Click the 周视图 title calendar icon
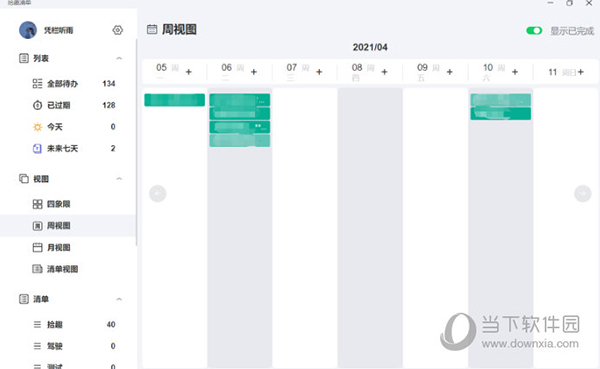Viewport: 600px width, 369px height. [x=152, y=29]
